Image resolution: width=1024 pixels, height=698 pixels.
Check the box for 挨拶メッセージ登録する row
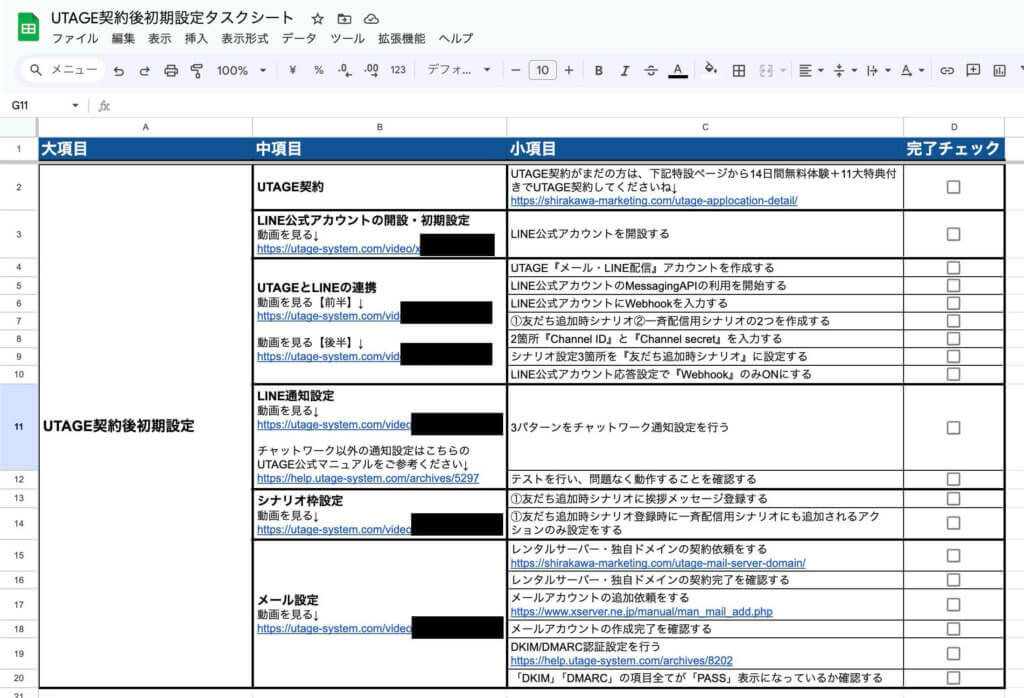[x=953, y=499]
